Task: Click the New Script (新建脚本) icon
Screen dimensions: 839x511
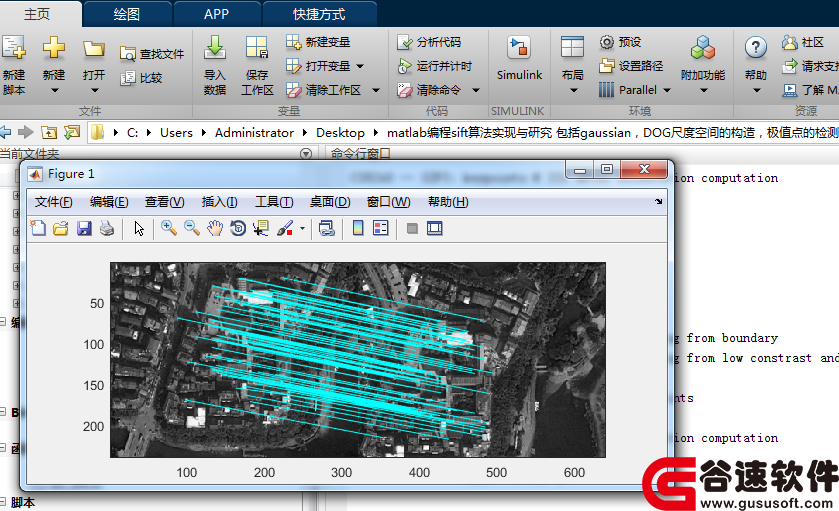Action: click(x=13, y=47)
